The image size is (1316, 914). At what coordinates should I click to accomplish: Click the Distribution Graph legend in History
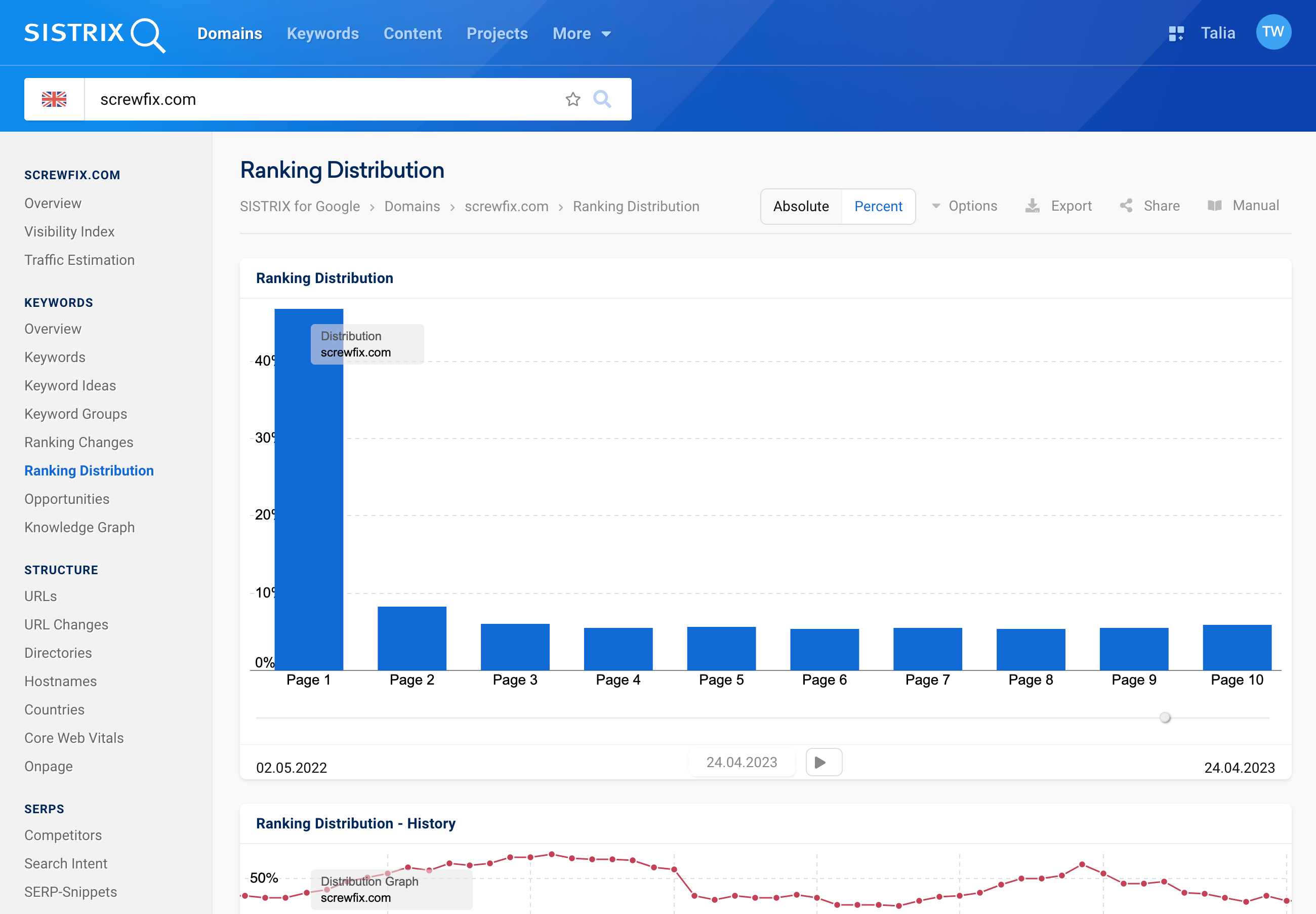[392, 889]
